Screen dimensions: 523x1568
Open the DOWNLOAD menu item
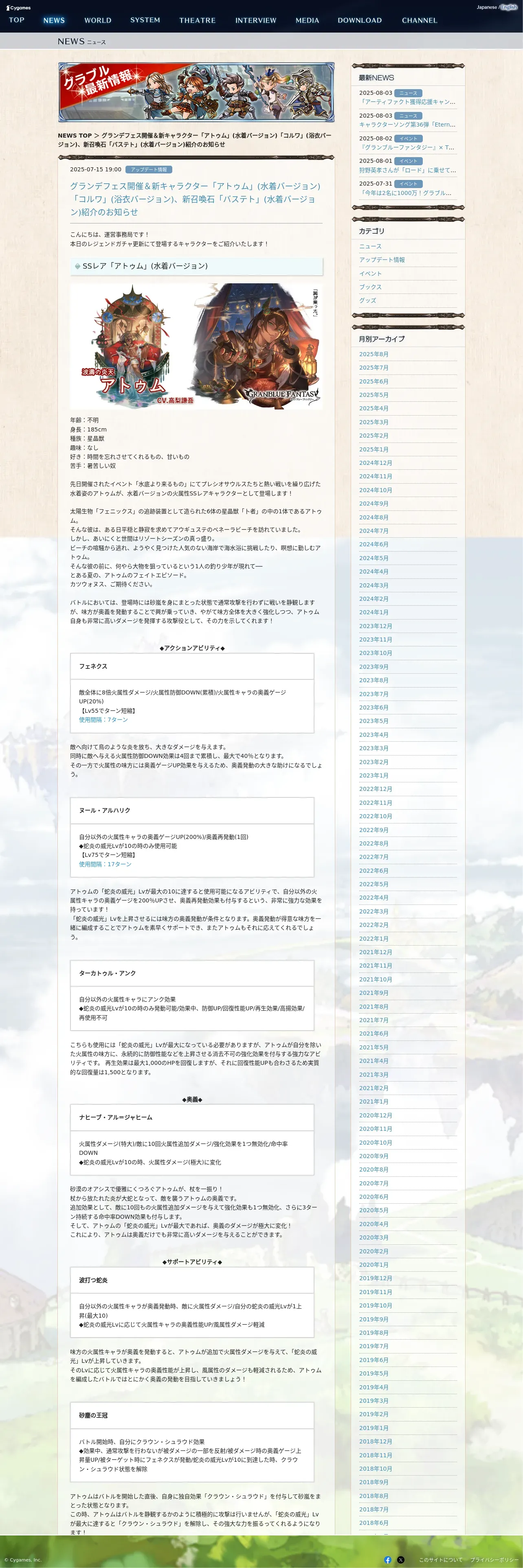360,20
